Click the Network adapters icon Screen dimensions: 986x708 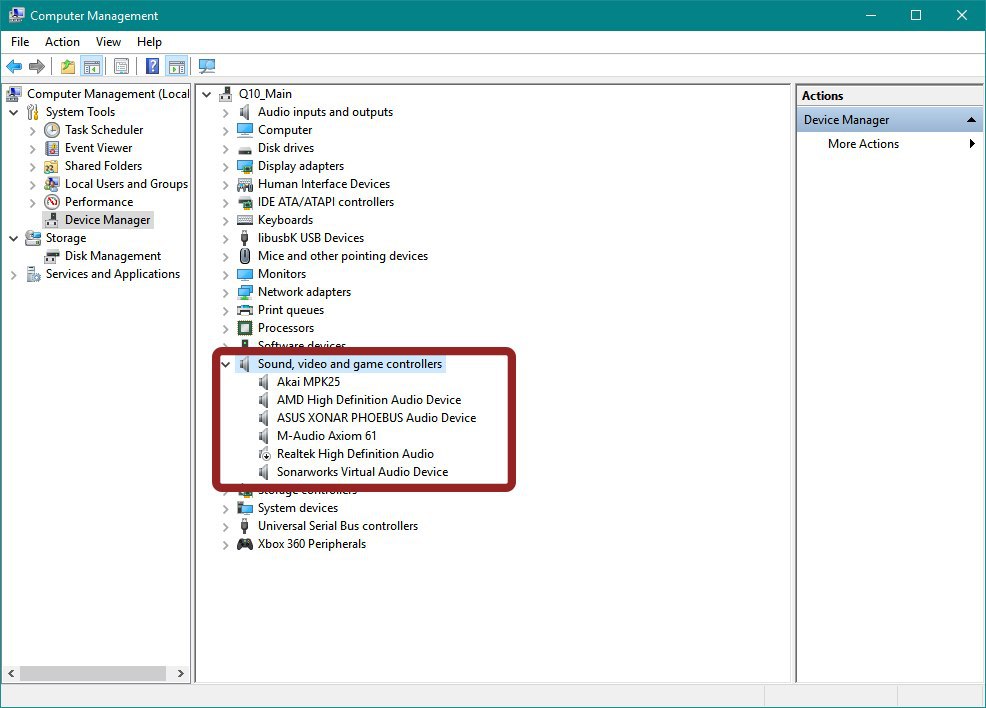(x=245, y=292)
